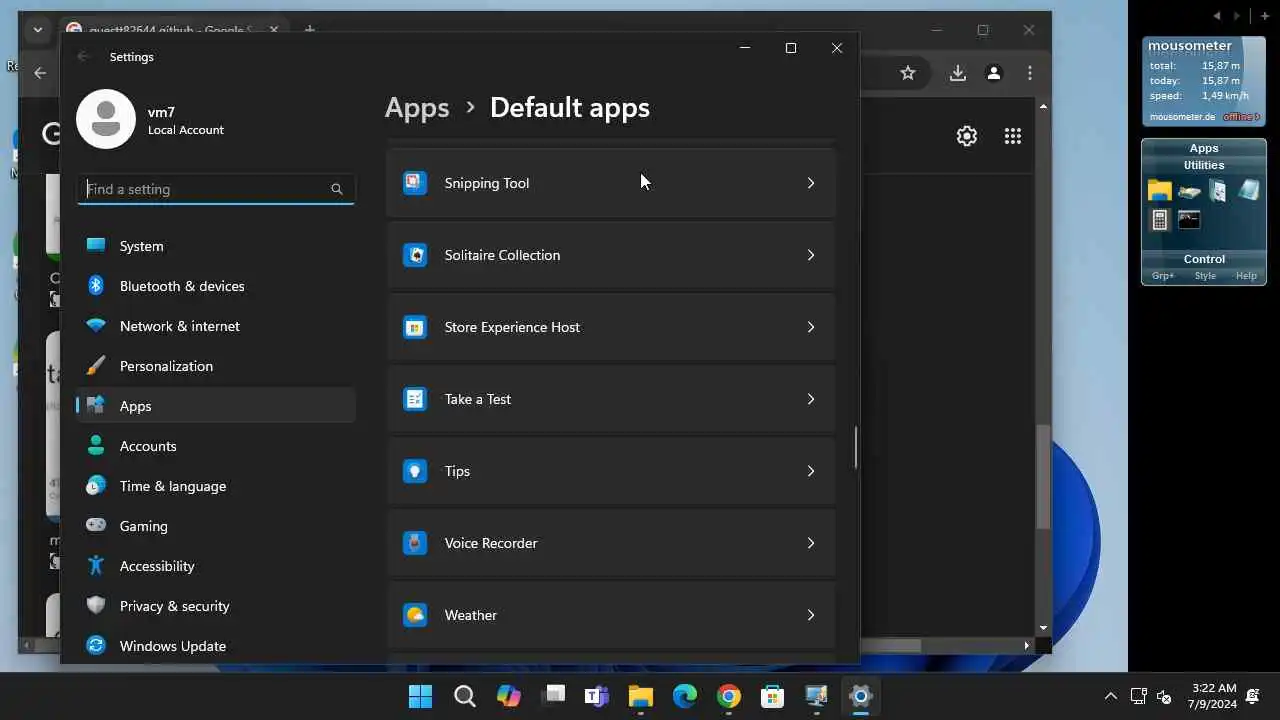The width and height of the screenshot is (1280, 720).
Task: Click the Apps breadcrumb link
Action: click(417, 108)
